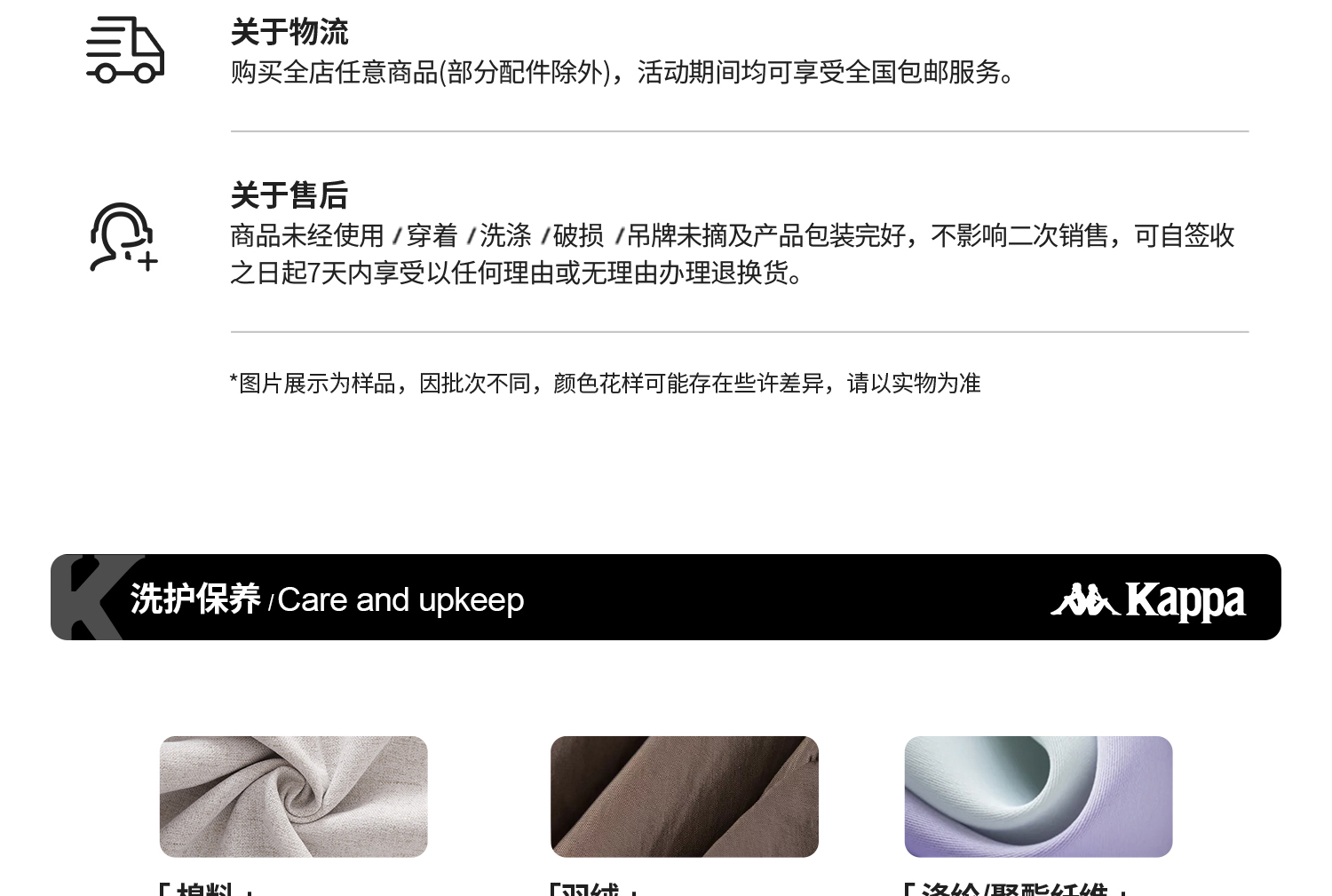Click the 洗护保养 Care and upkeep title
The image size is (1332, 896).
pos(328,599)
